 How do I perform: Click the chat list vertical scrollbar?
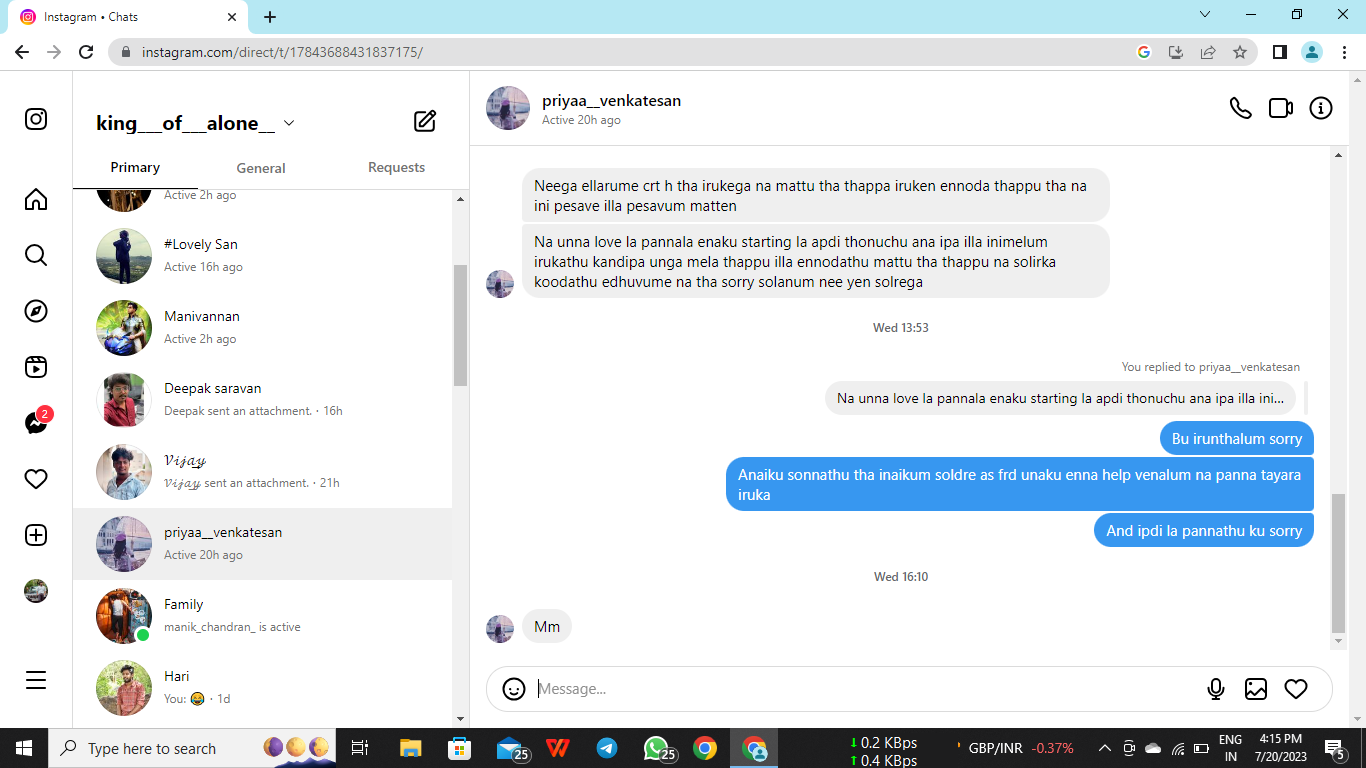pyautogui.click(x=460, y=325)
